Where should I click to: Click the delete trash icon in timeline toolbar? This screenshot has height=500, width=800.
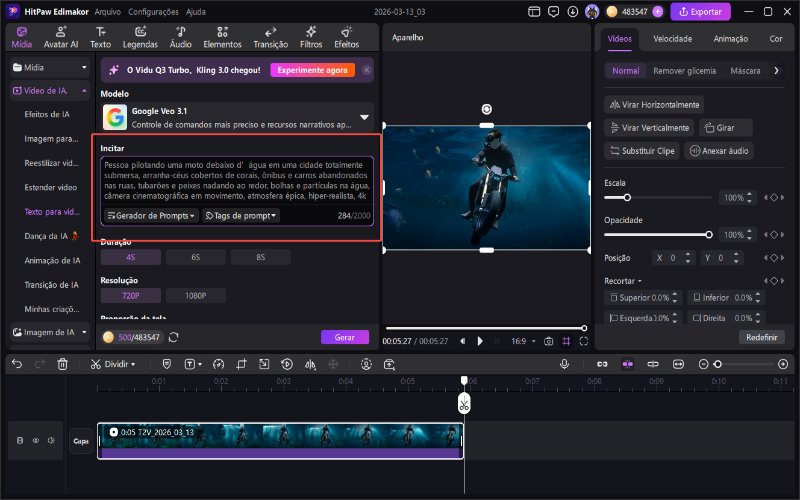pyautogui.click(x=62, y=364)
